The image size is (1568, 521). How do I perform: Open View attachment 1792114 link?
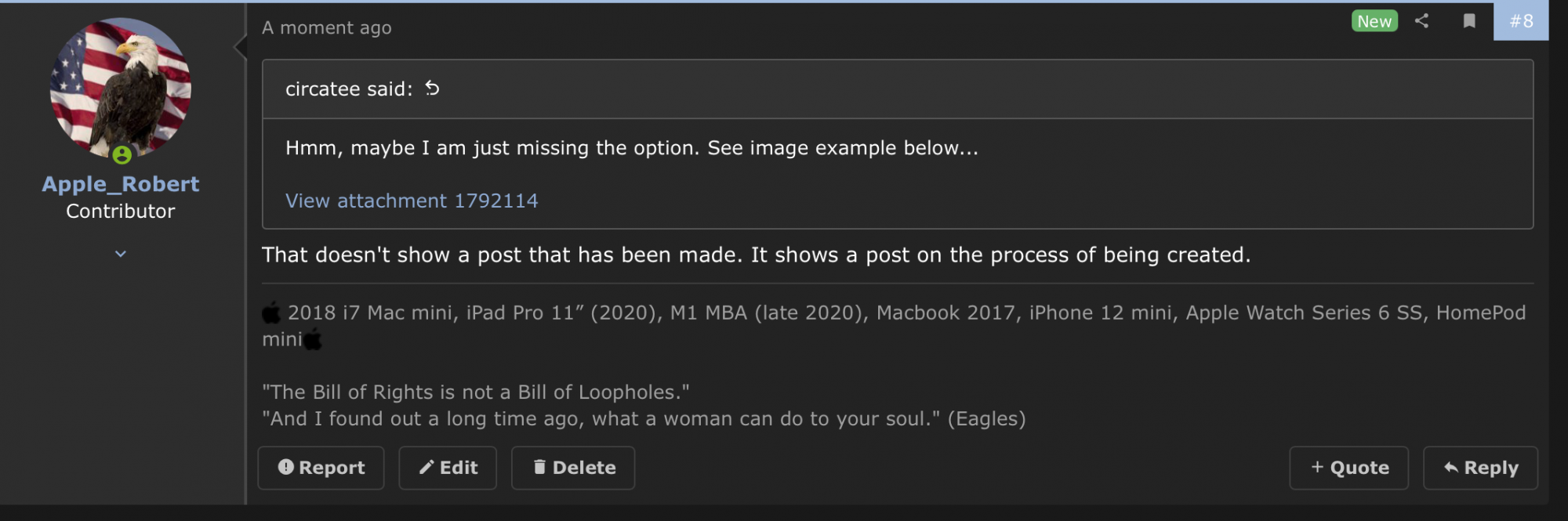[412, 201]
